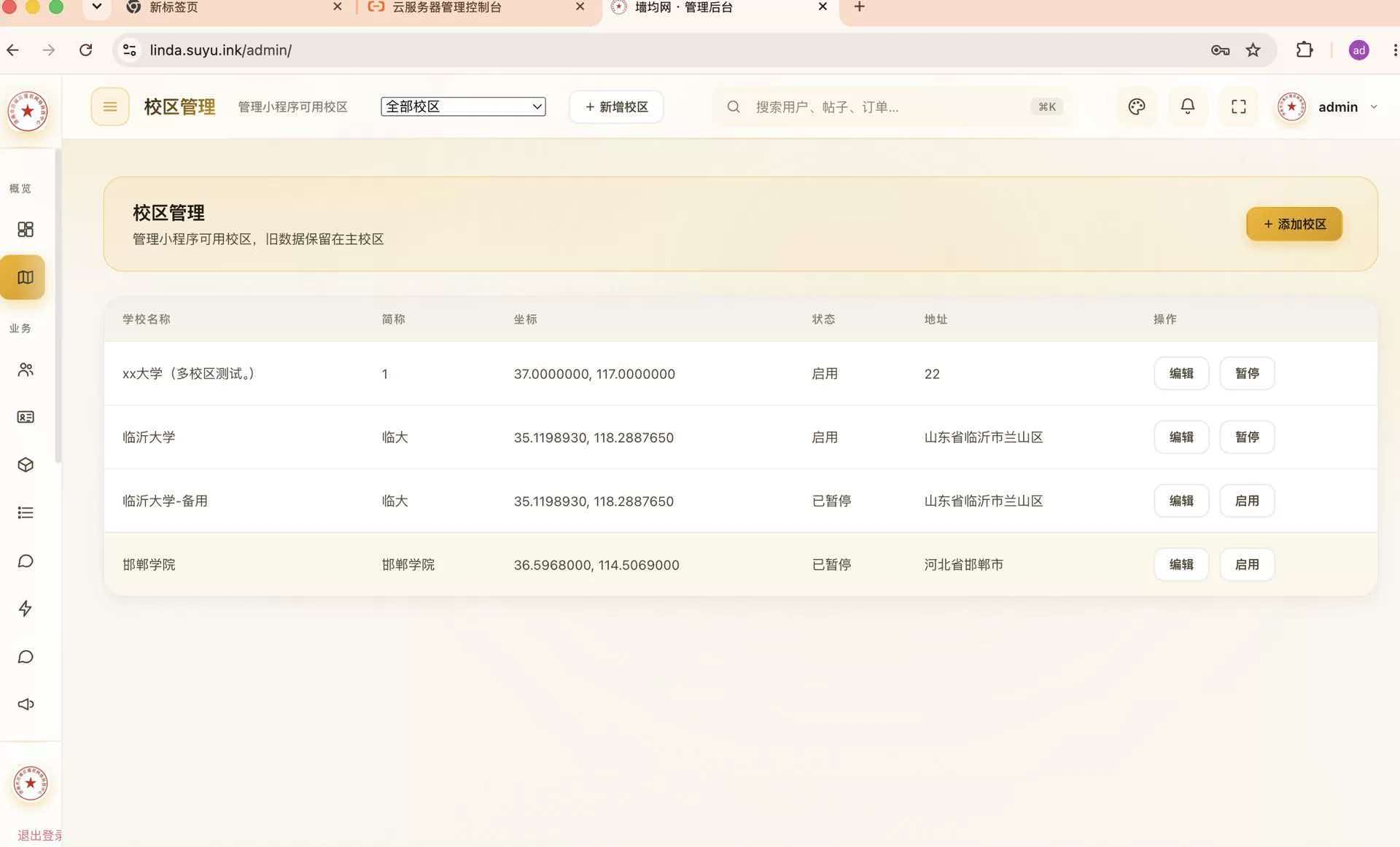
Task: Focus the global search field
Action: pyautogui.click(x=893, y=106)
